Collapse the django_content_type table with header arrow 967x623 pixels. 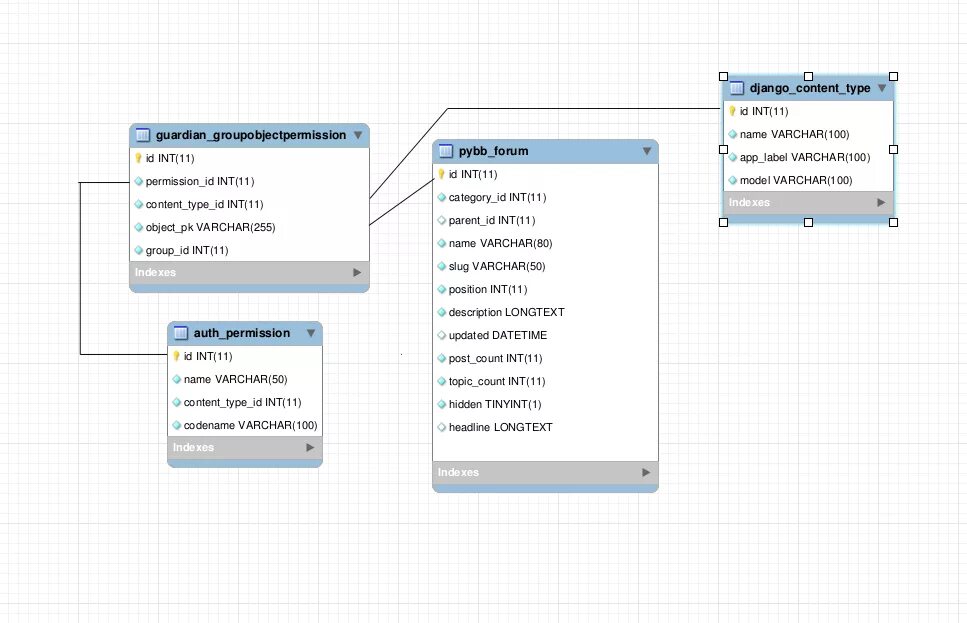882,88
